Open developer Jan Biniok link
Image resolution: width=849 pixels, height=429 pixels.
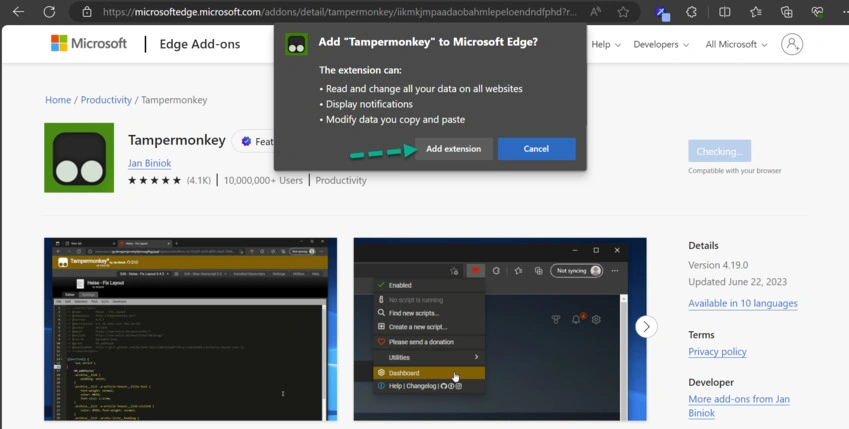149,163
